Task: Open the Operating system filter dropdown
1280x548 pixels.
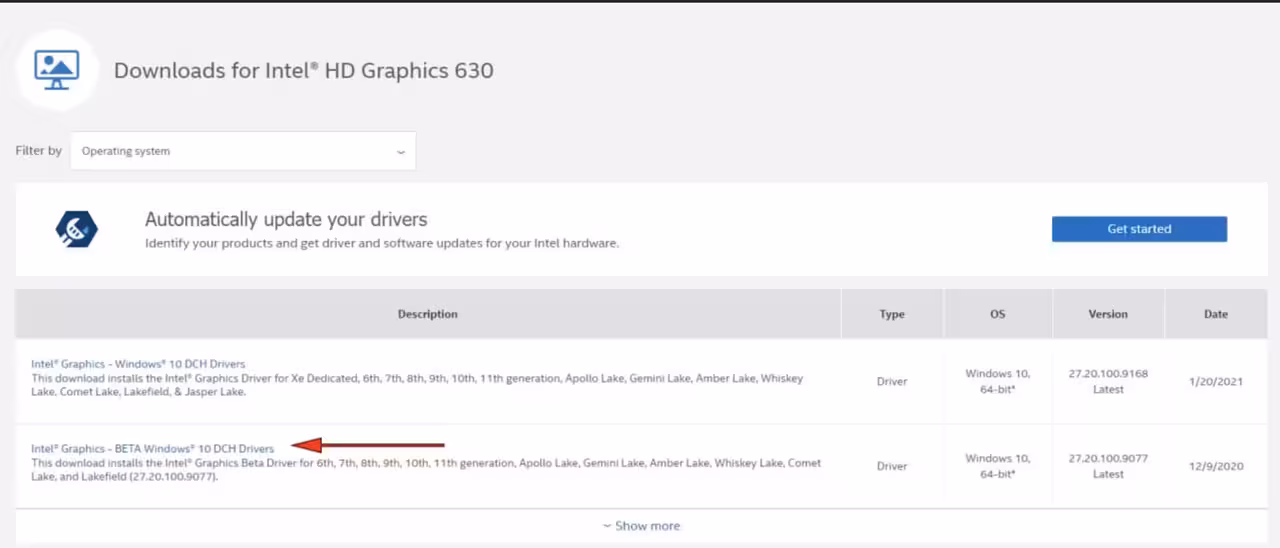Action: coord(243,151)
